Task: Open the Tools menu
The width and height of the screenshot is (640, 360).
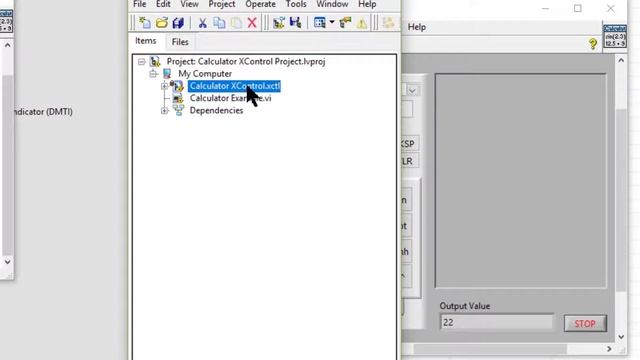Action: [x=296, y=4]
